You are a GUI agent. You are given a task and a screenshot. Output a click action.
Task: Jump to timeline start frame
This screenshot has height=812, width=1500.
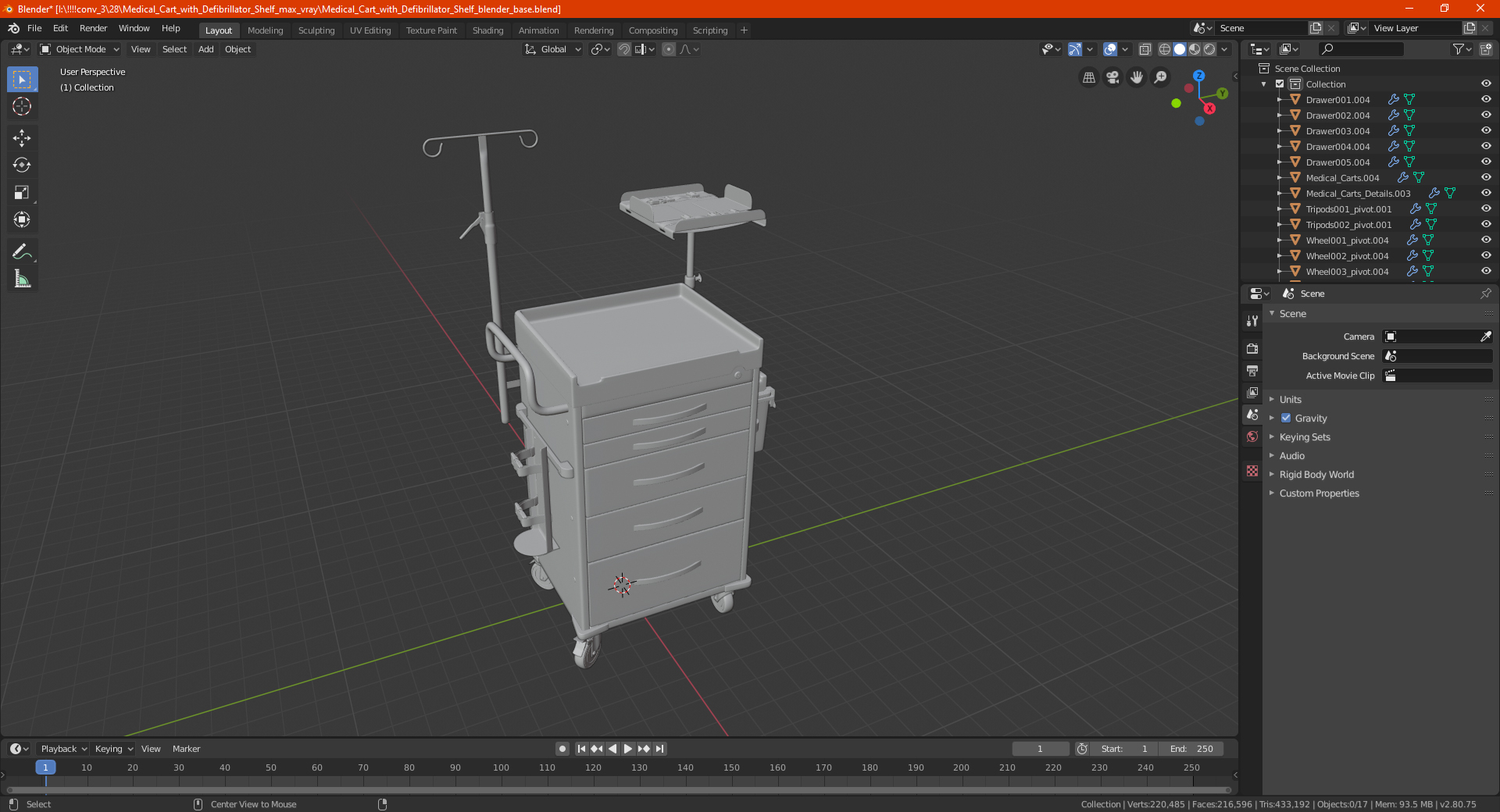pyautogui.click(x=581, y=749)
